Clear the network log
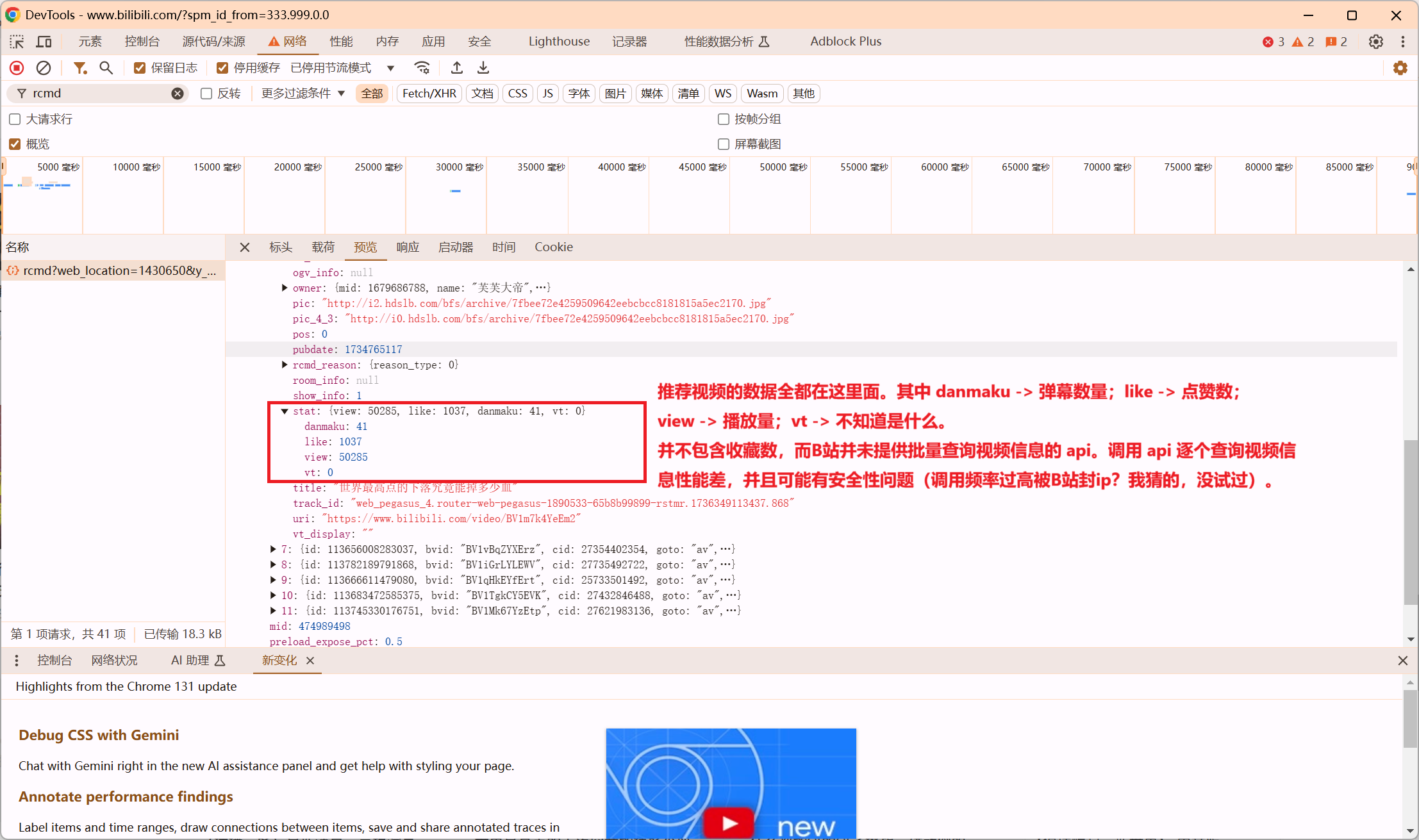Image resolution: width=1419 pixels, height=840 pixels. (44, 68)
